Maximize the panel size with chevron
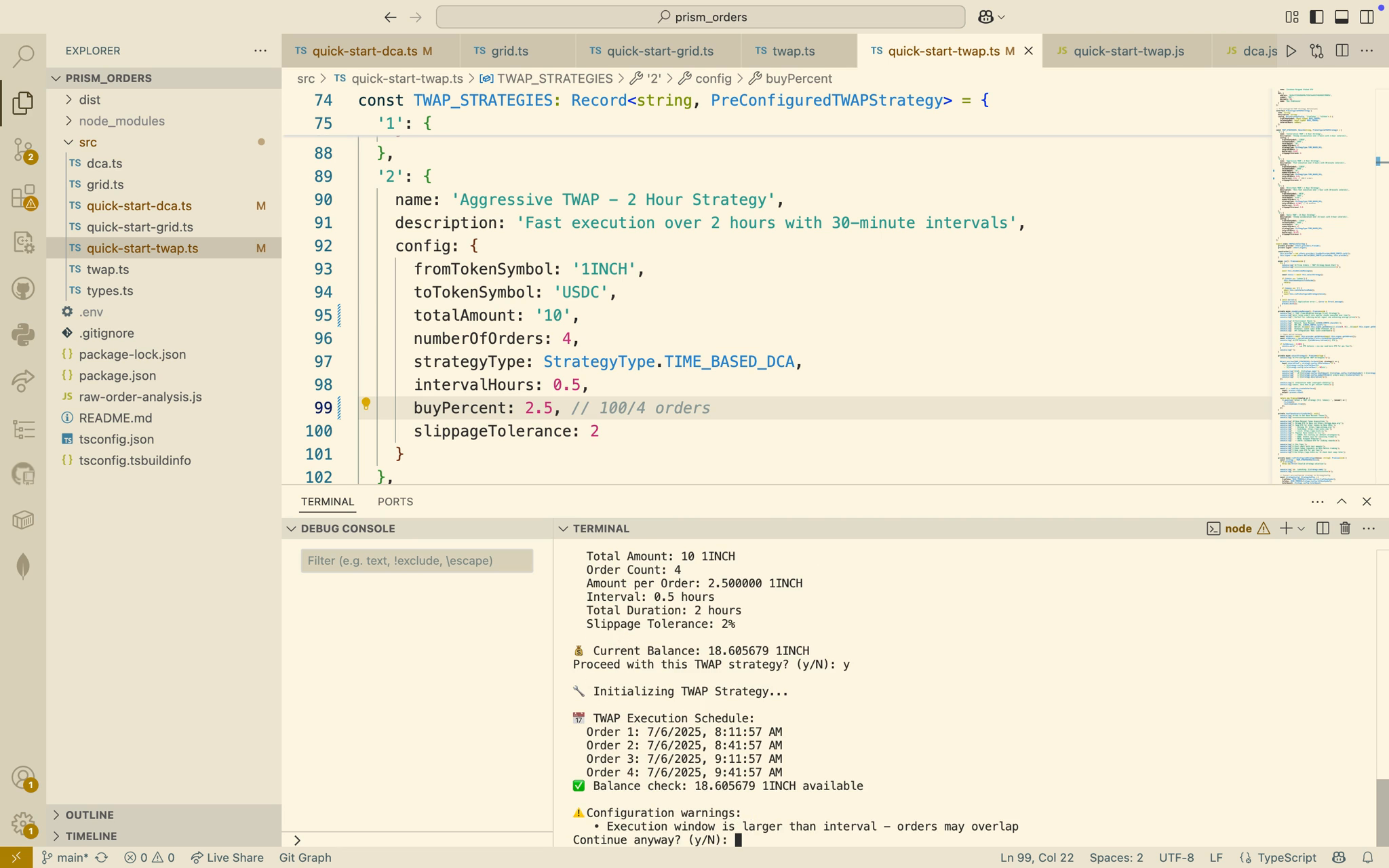 pos(1342,501)
